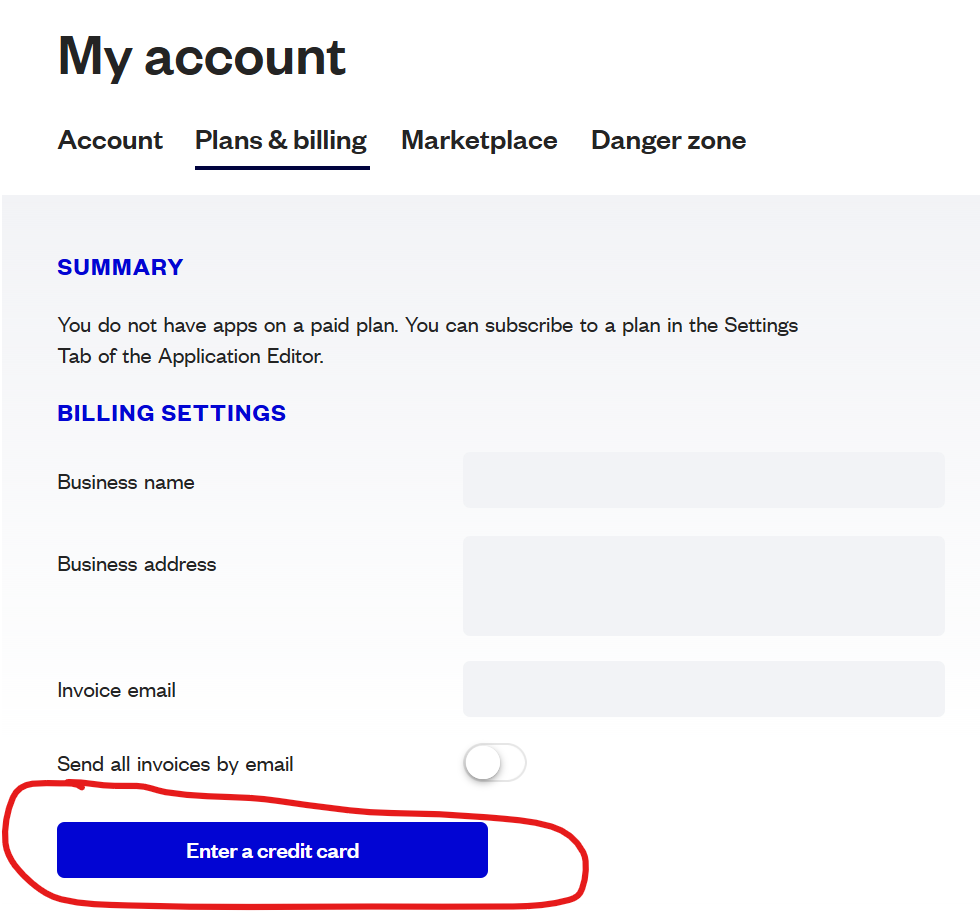Click the My account page heading

(202, 56)
